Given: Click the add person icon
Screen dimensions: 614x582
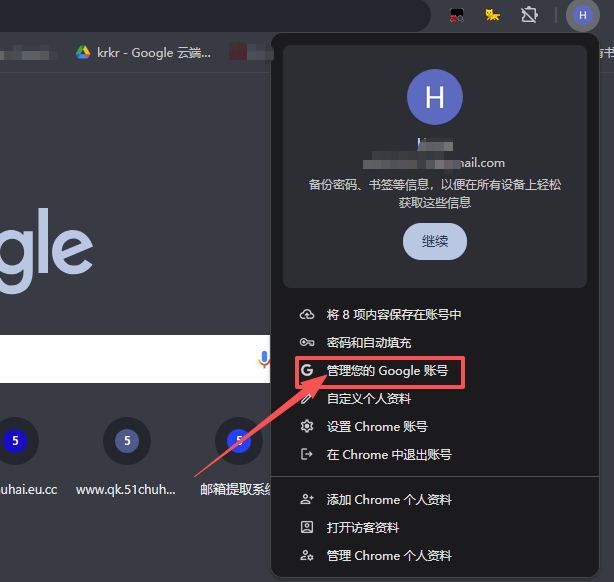Looking at the screenshot, I should [x=307, y=499].
